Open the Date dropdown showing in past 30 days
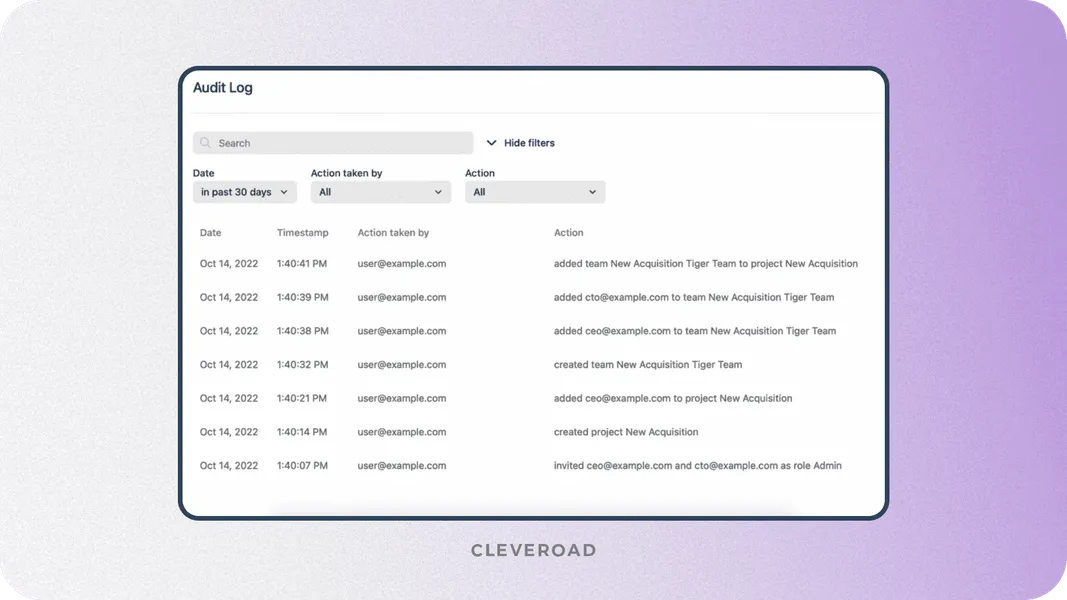This screenshot has width=1067, height=600. 244,192
